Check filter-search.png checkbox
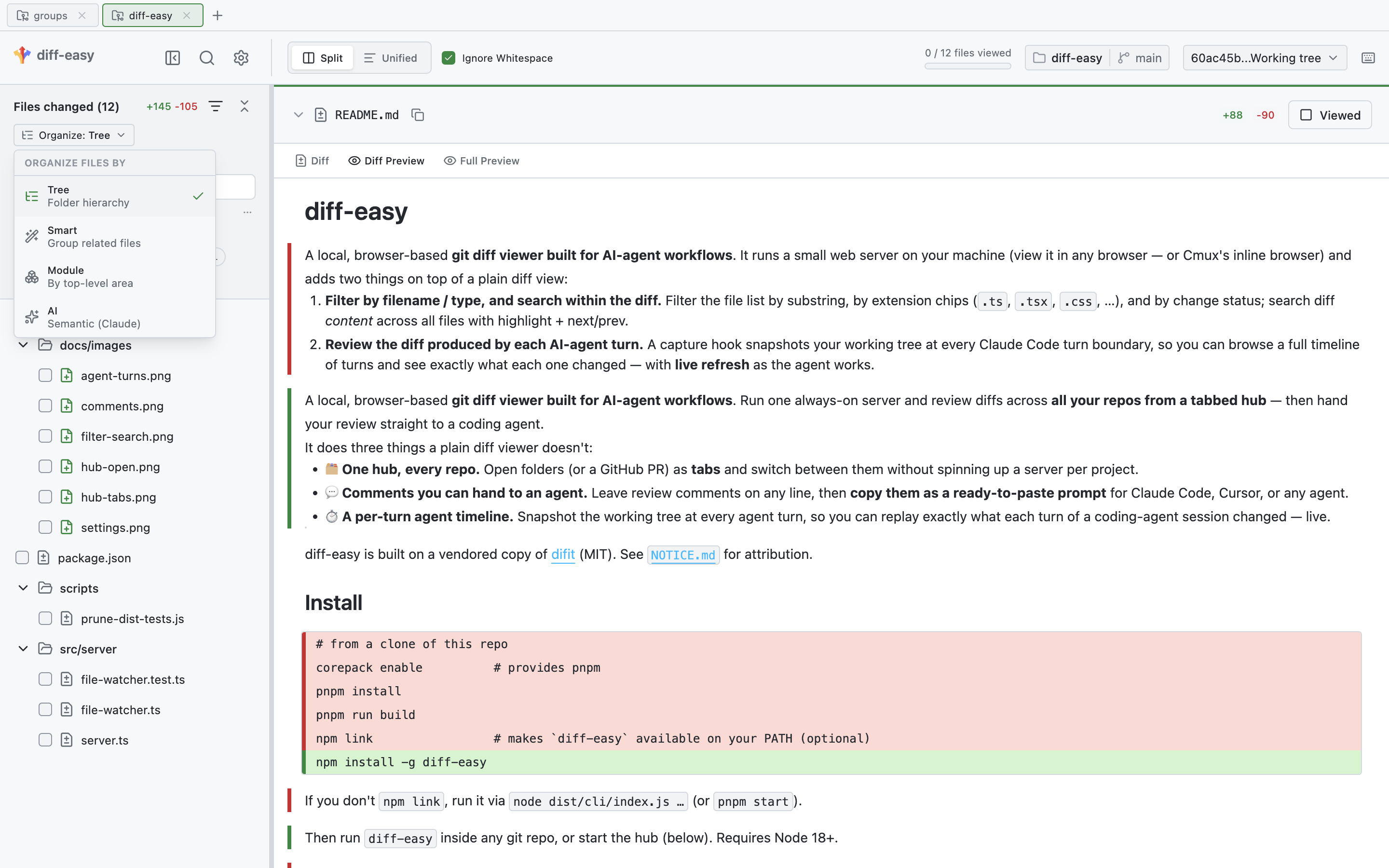The height and width of the screenshot is (868, 1389). click(45, 436)
